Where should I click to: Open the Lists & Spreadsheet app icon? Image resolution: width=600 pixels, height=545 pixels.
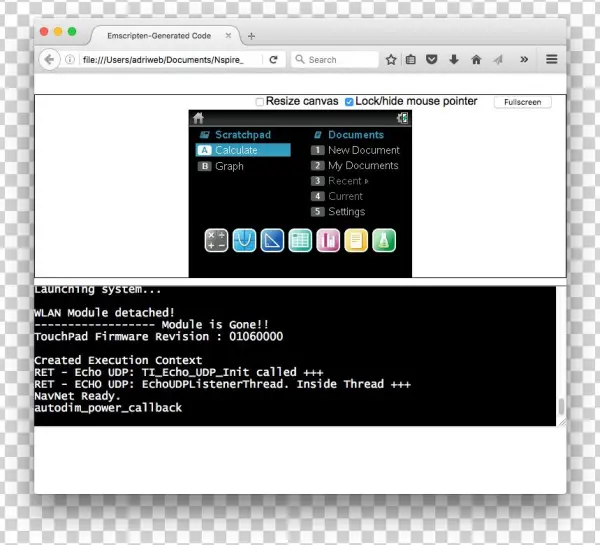(300, 241)
